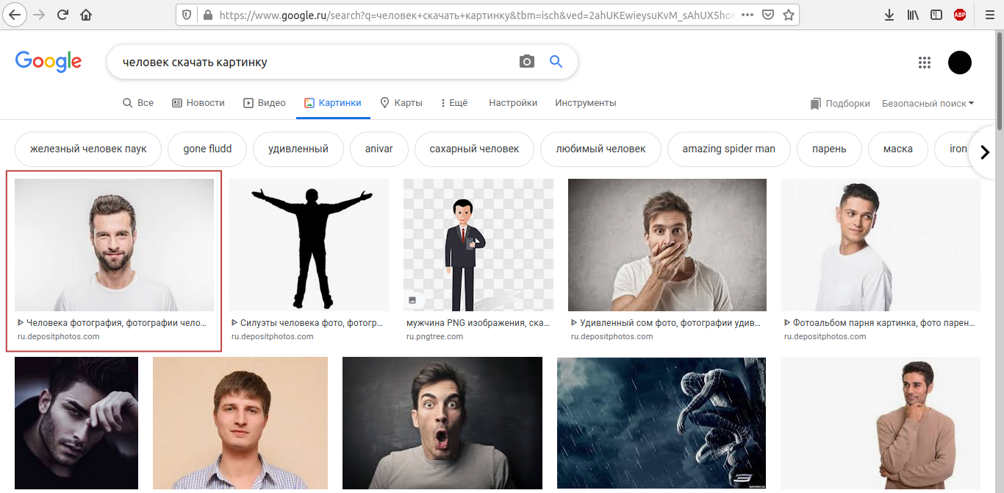This screenshot has width=1004, height=493.
Task: Toggle the Firefox sidebar icon
Action: pos(935,15)
